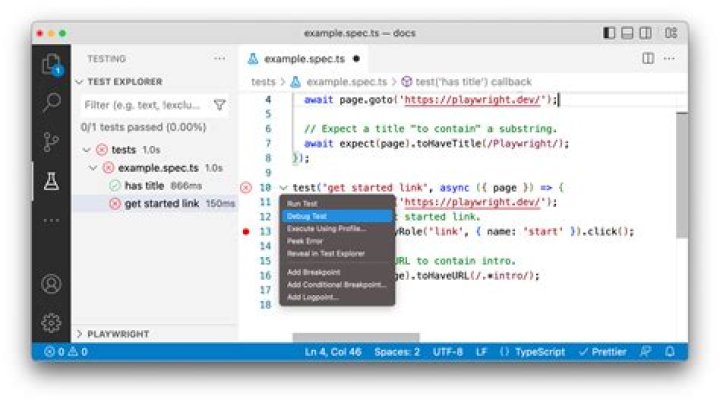
Task: Click 0/1 tests passed (0.00%) text
Action: click(143, 127)
